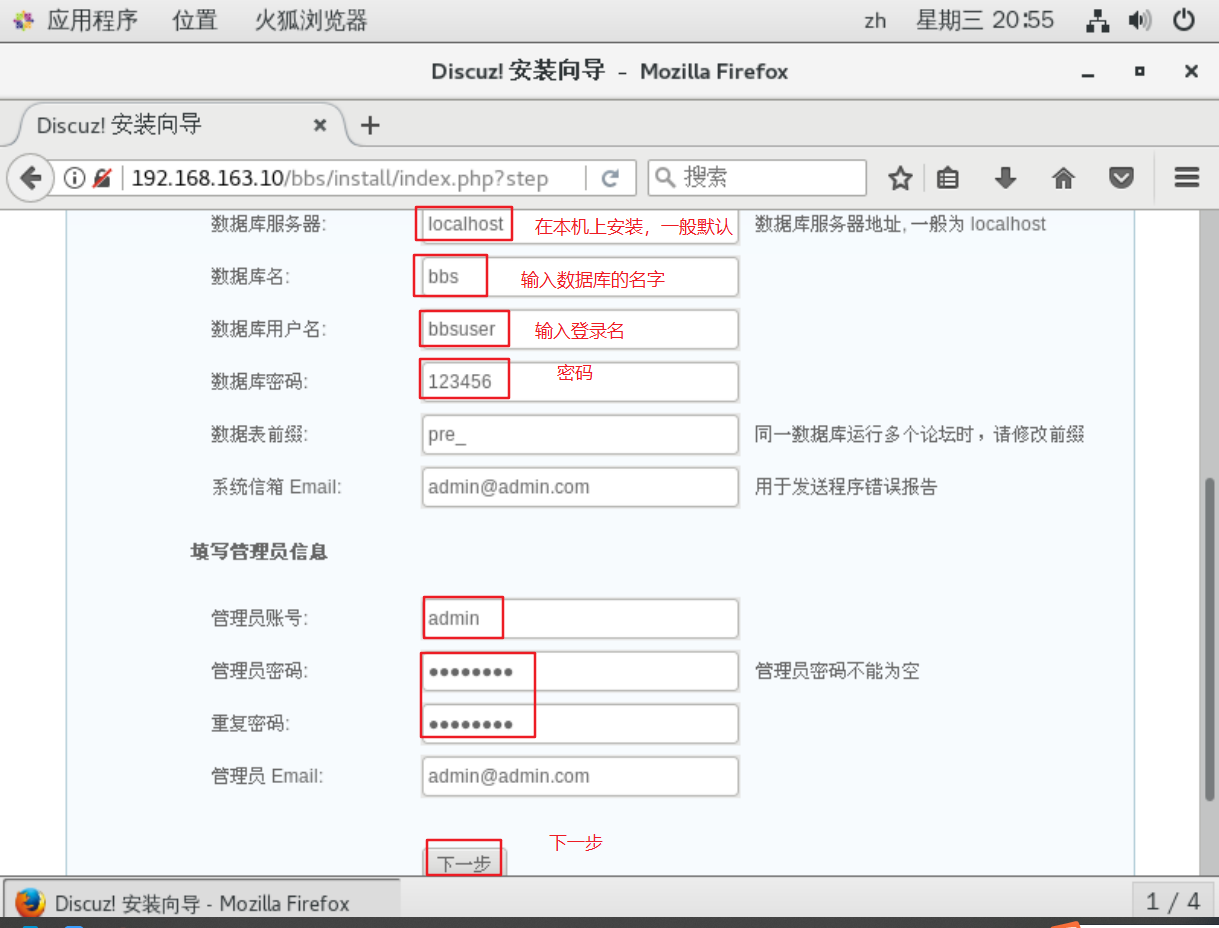Edit the 管理员密码 field
Viewport: 1219px width, 928px height.
[x=580, y=671]
